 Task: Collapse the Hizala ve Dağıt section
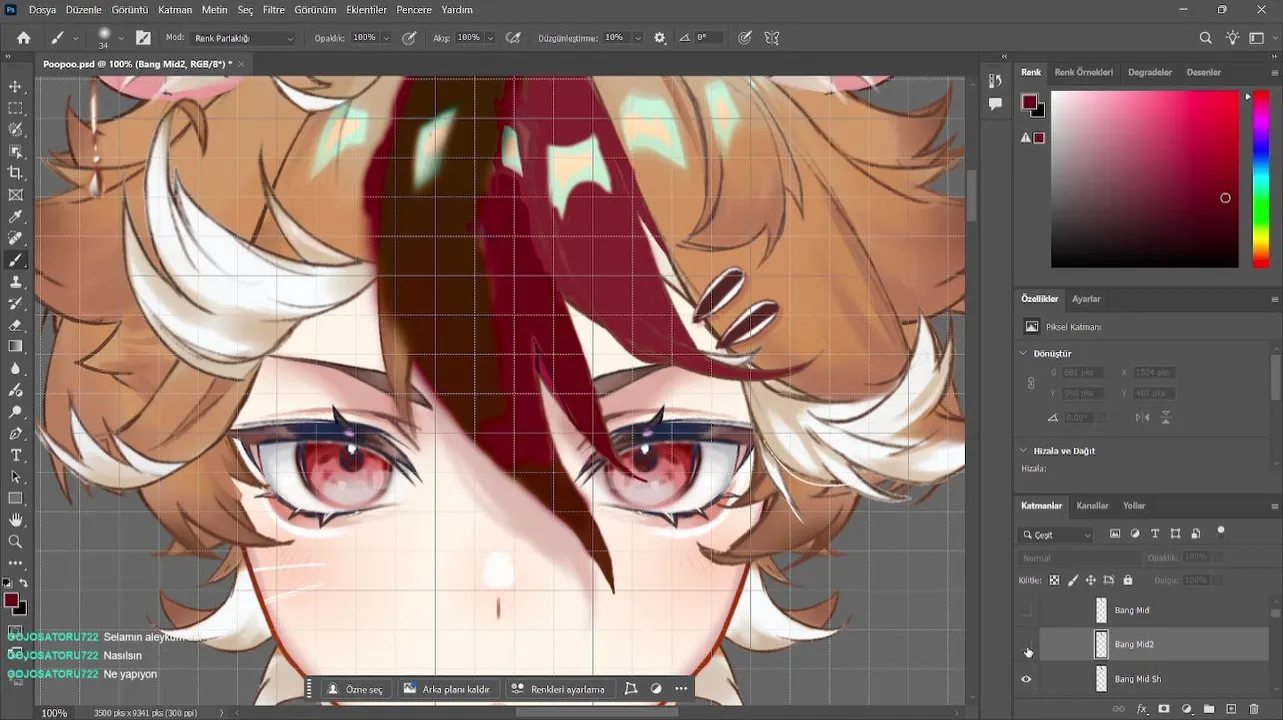click(1023, 451)
